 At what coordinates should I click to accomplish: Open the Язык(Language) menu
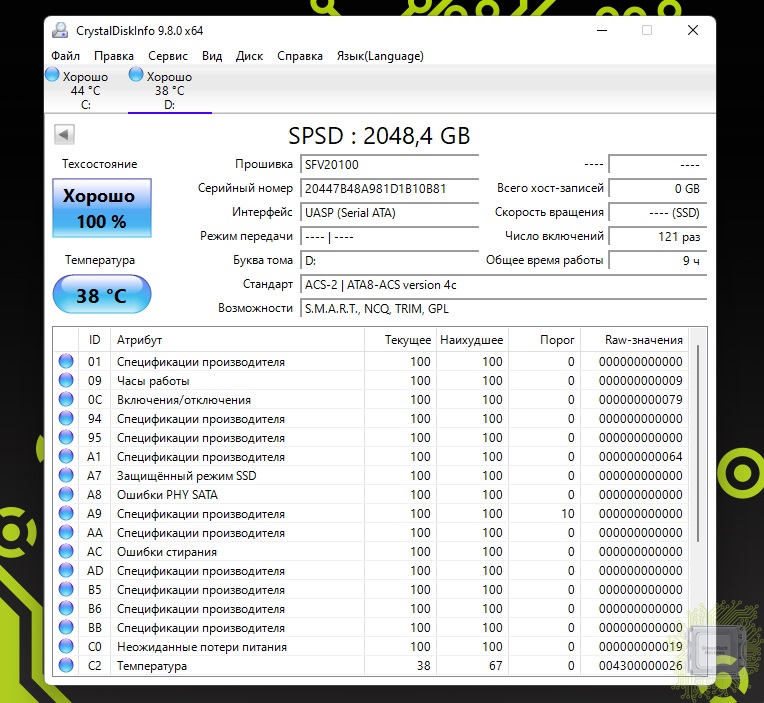[x=380, y=56]
